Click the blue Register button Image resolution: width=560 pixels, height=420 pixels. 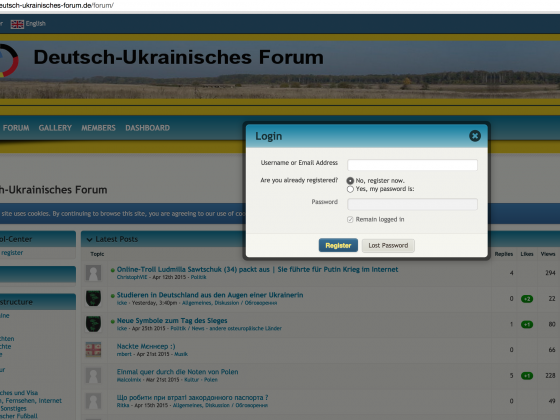[338, 245]
